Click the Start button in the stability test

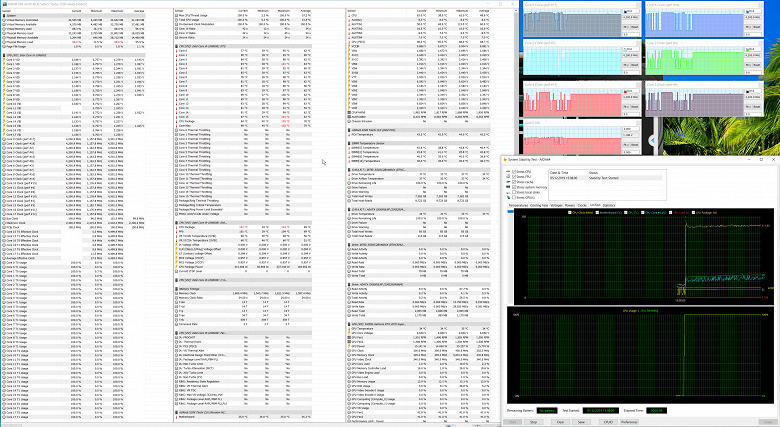[512, 422]
